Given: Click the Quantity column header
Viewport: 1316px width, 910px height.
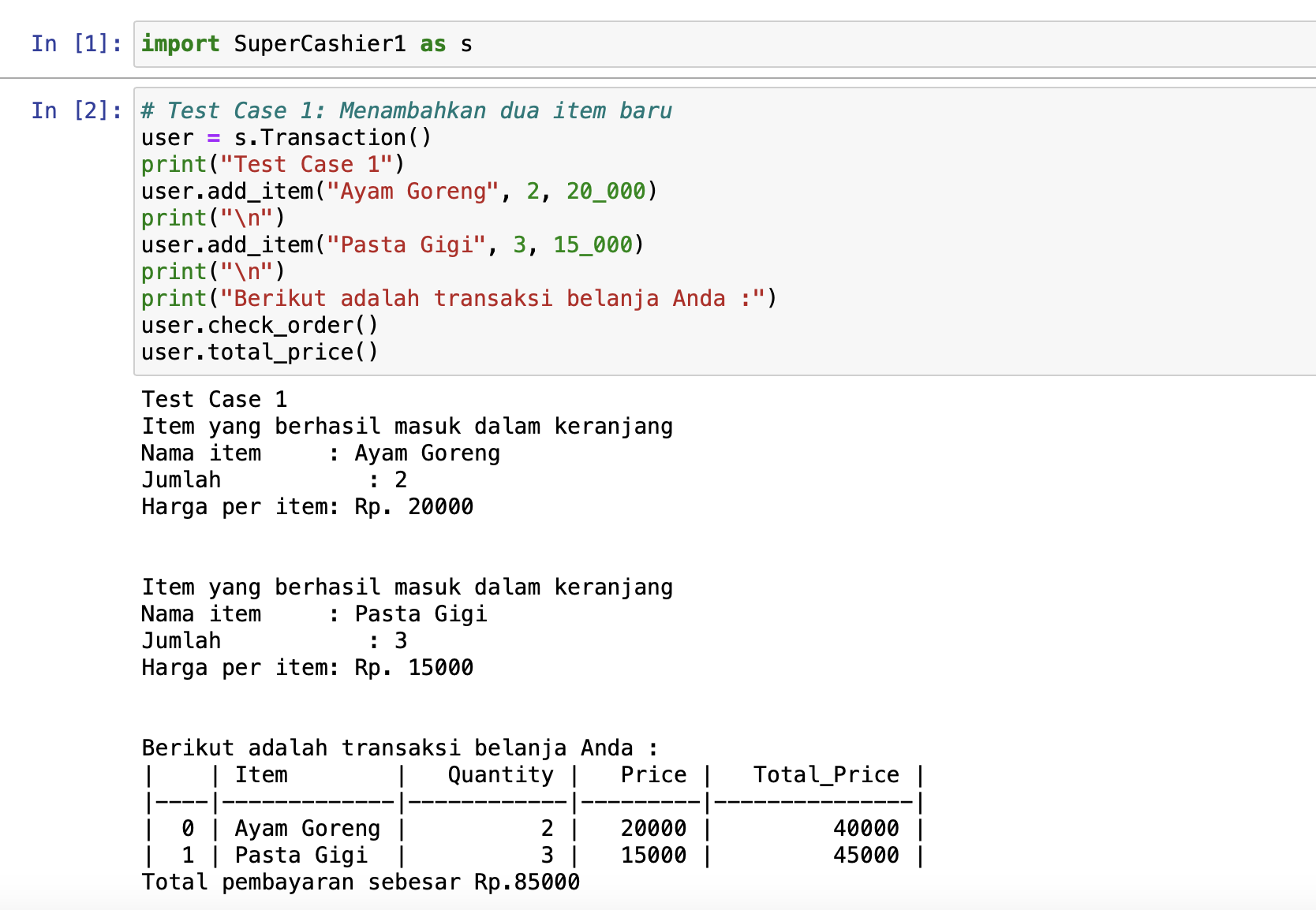Looking at the screenshot, I should 500,774.
